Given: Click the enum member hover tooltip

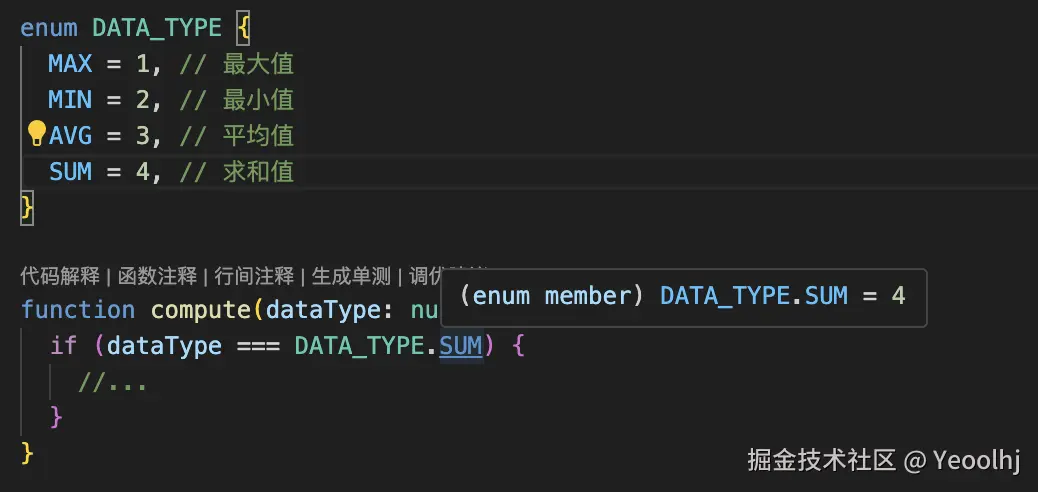Looking at the screenshot, I should [x=683, y=297].
